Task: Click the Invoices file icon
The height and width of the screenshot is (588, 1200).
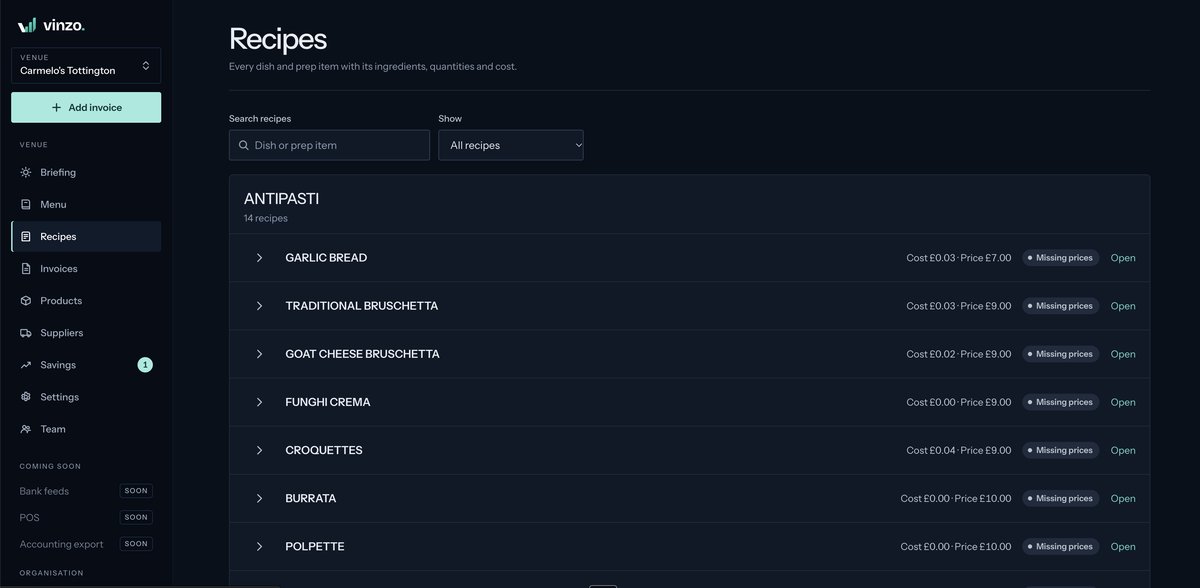Action: [26, 269]
